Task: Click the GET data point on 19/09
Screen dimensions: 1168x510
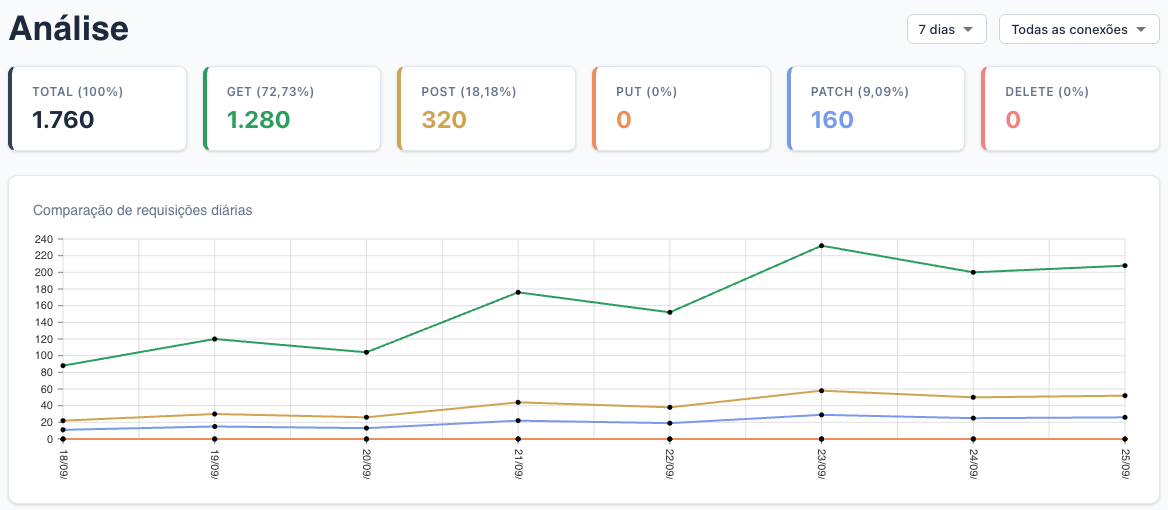Action: tap(215, 339)
